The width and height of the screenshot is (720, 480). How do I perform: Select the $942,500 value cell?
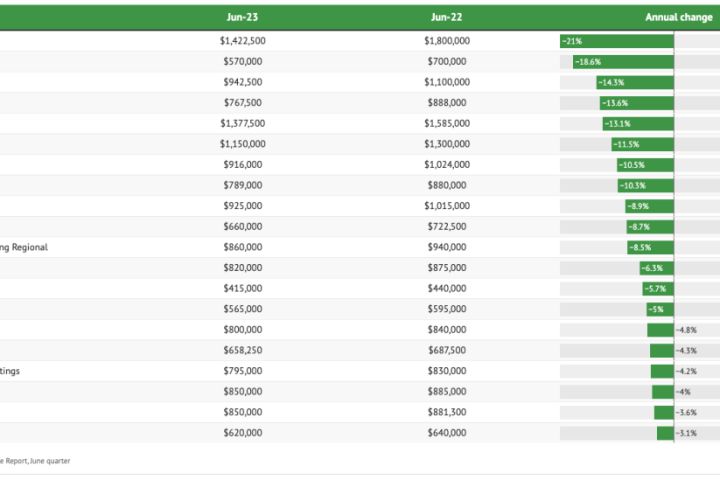click(243, 82)
